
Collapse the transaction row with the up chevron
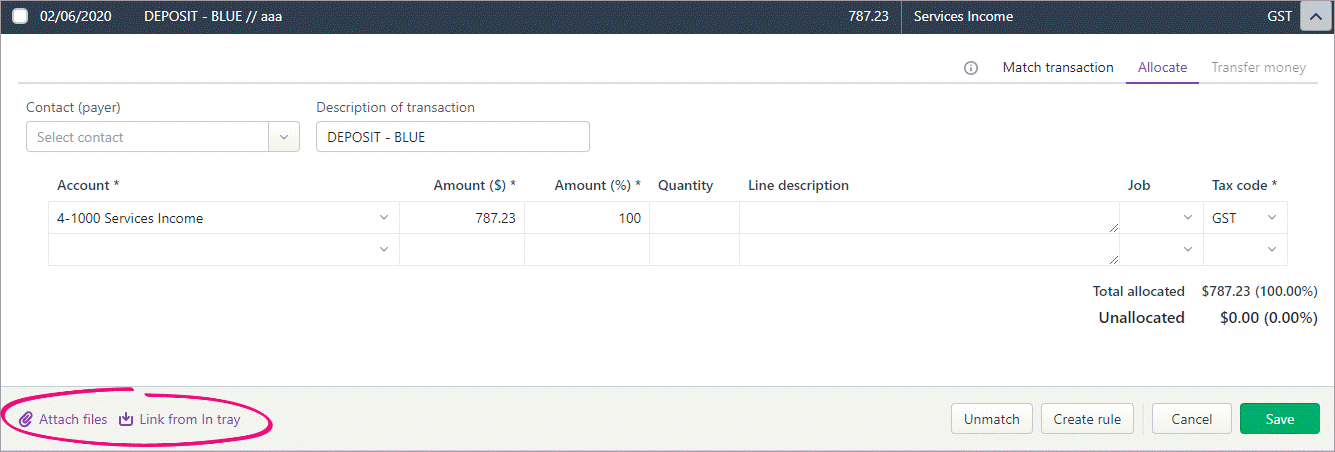pyautogui.click(x=1314, y=17)
